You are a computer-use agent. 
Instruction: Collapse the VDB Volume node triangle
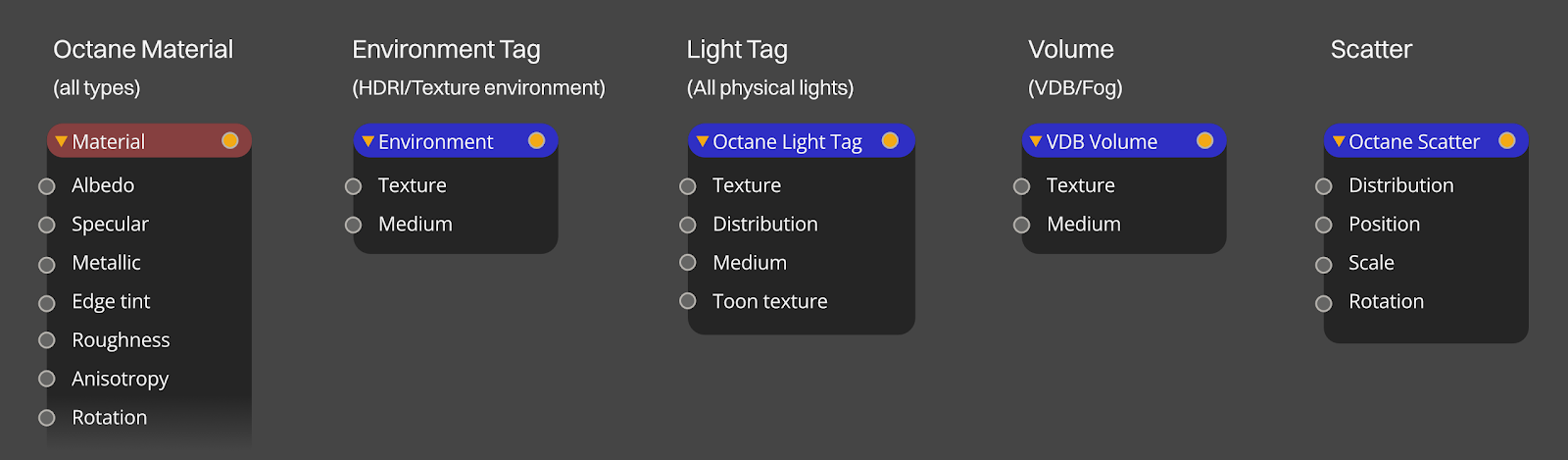tap(1035, 141)
